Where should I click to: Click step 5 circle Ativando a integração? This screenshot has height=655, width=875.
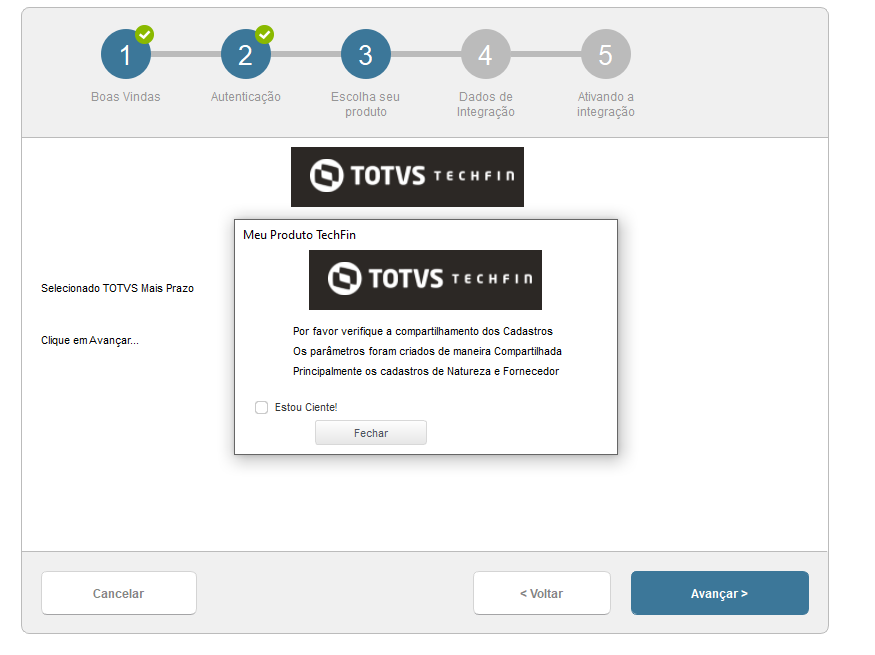point(605,54)
